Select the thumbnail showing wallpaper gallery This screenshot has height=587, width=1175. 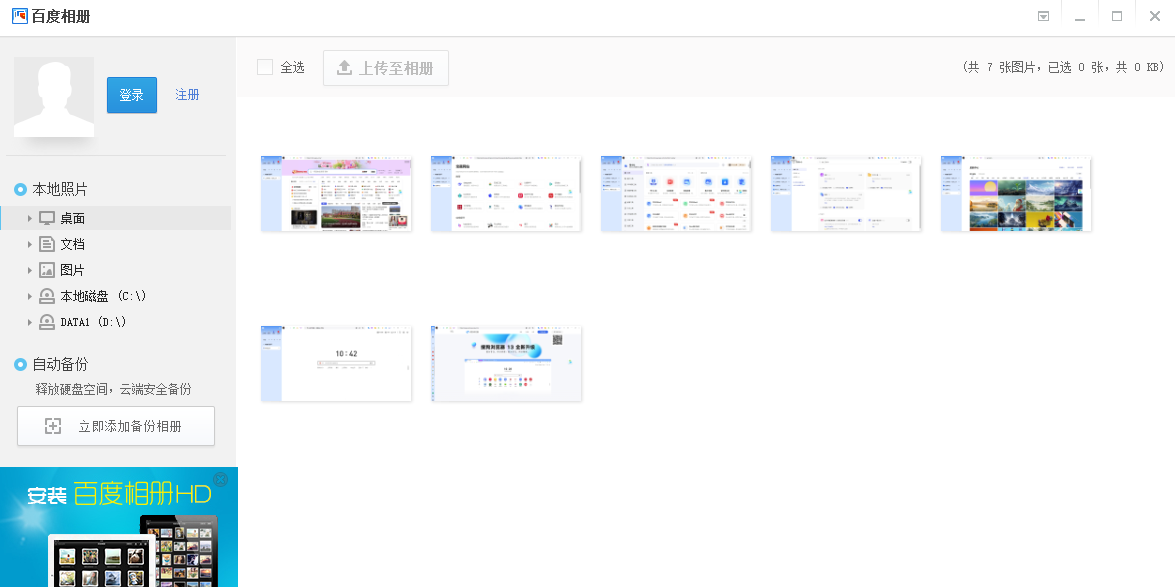tap(1016, 193)
